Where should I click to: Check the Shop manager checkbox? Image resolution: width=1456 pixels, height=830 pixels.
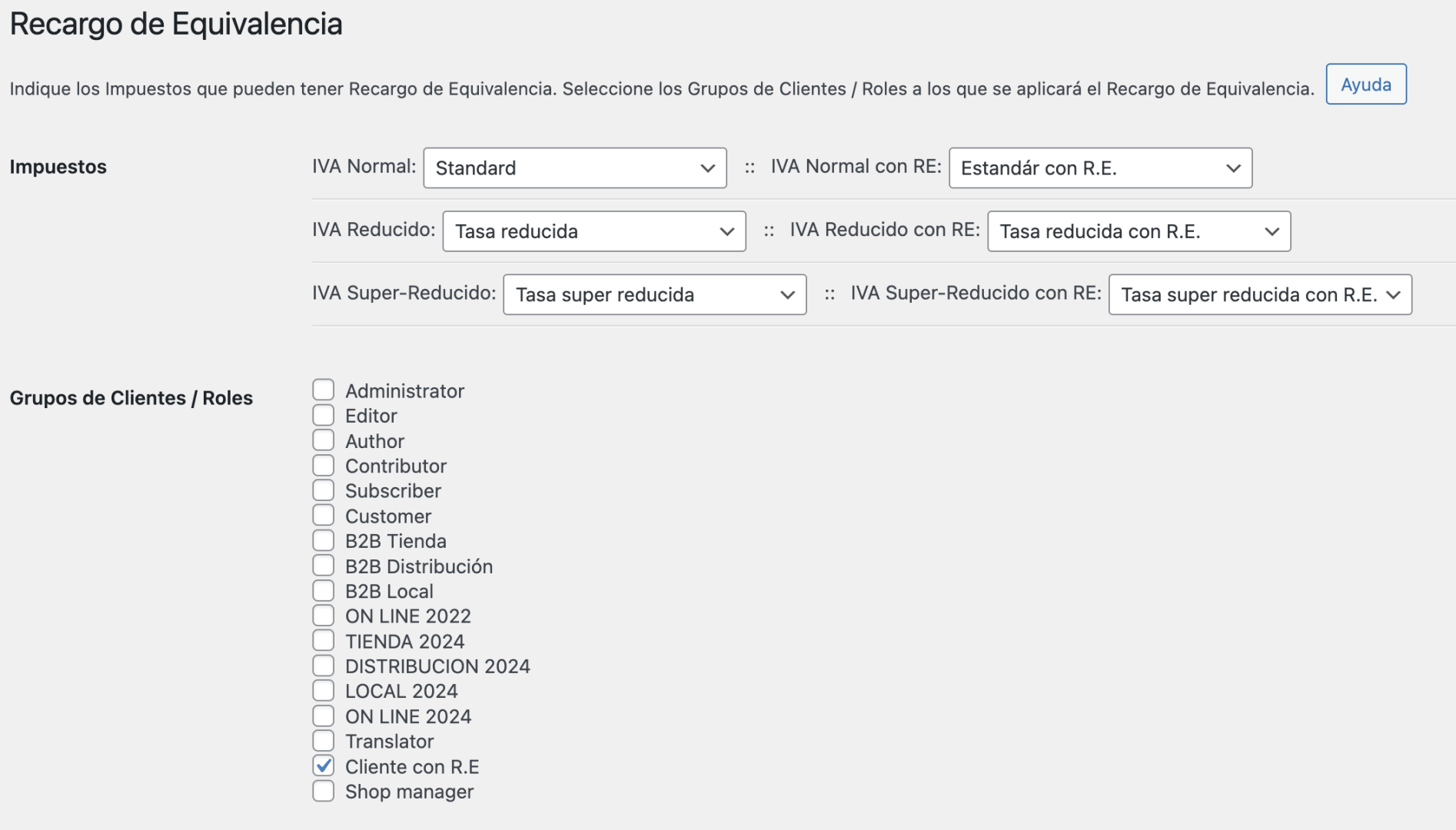click(324, 791)
